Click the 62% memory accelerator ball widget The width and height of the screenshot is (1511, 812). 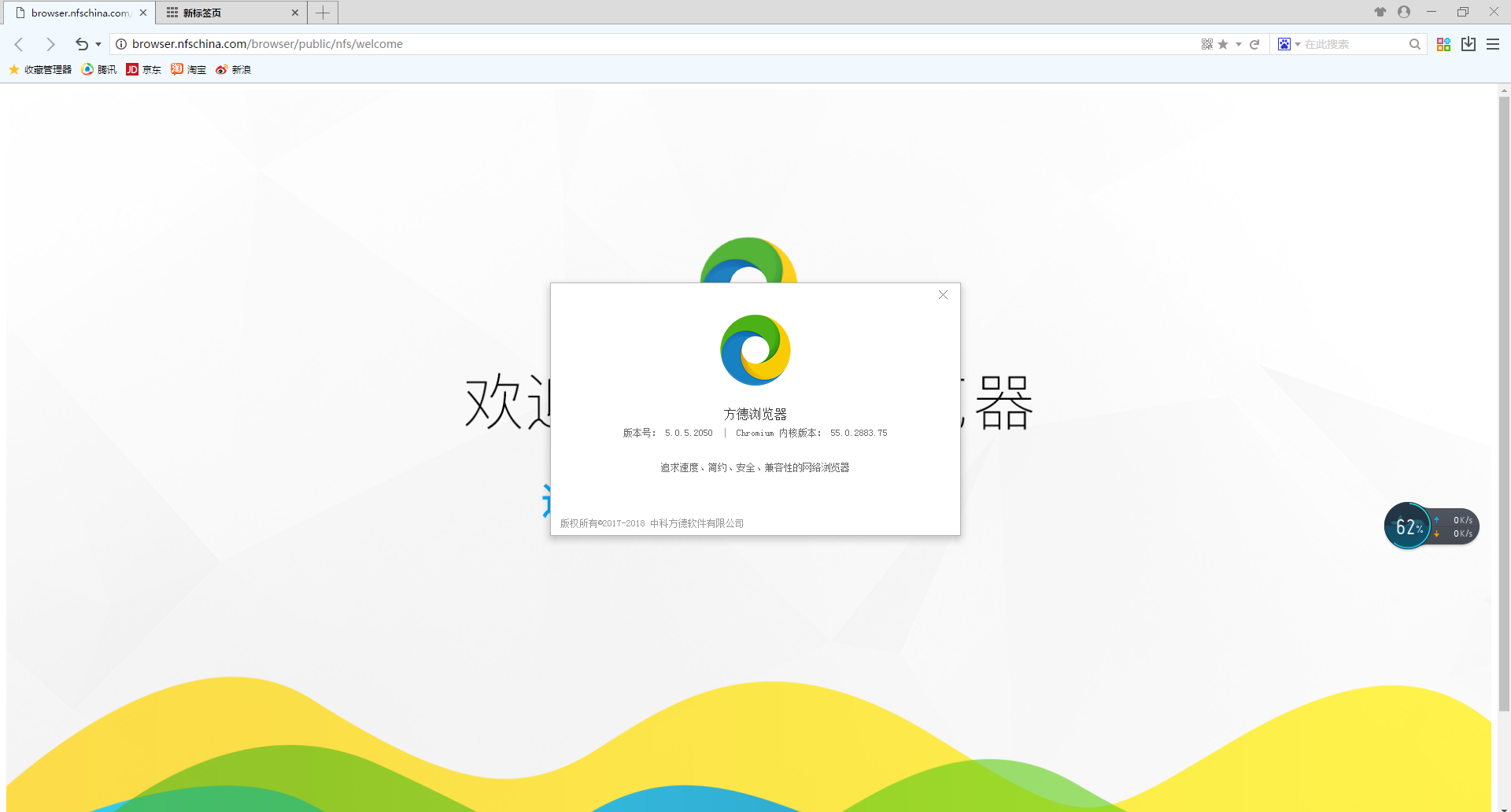pos(1407,526)
